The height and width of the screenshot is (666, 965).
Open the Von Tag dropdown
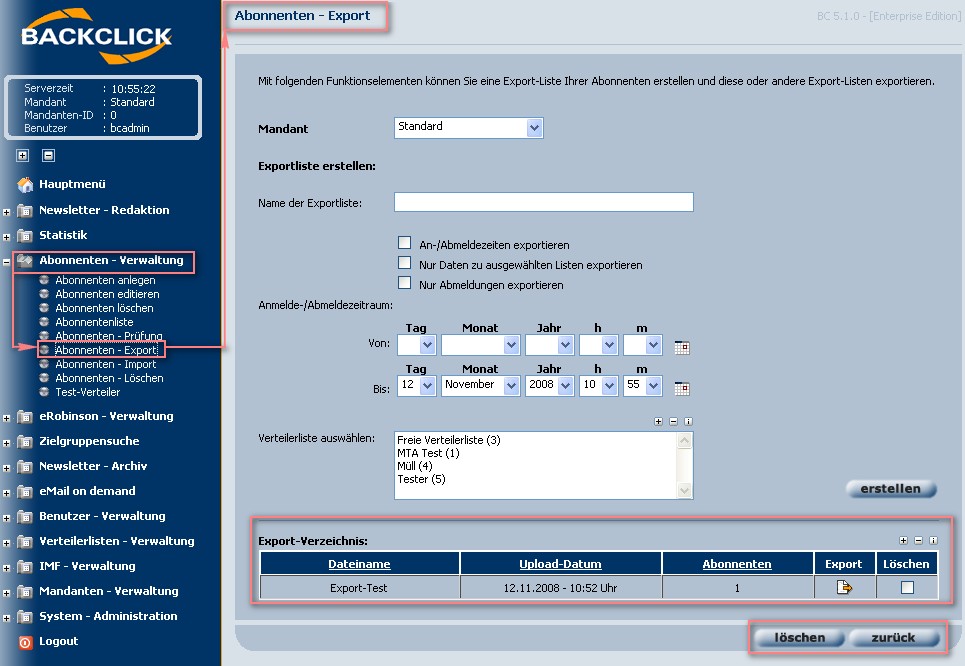pos(417,345)
